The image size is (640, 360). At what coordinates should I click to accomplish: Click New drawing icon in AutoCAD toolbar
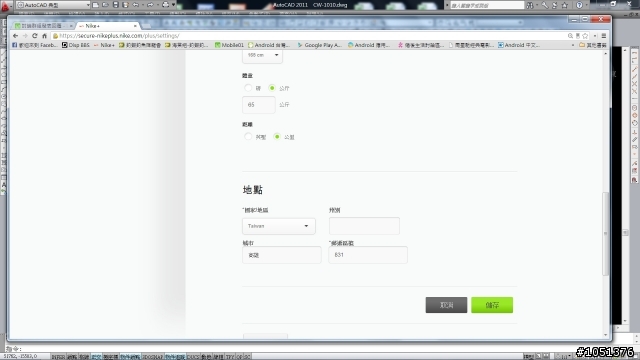point(95,5)
